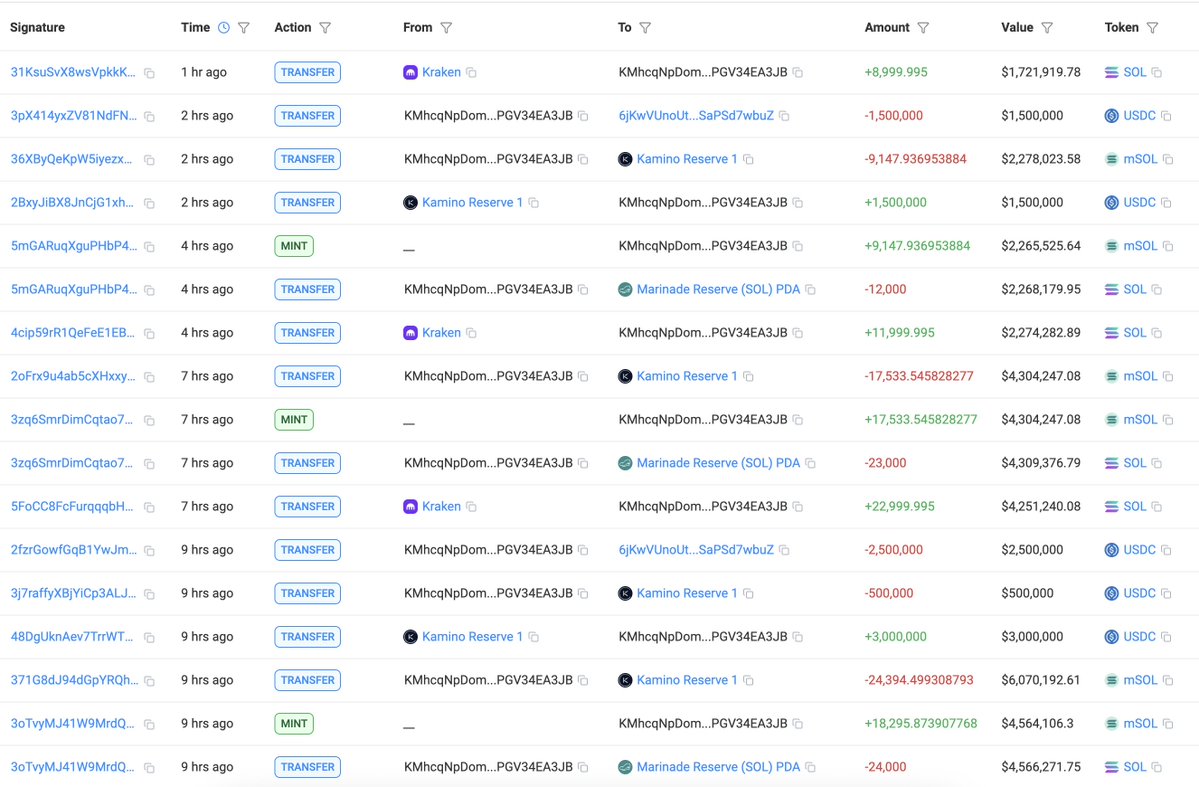Open Kamino Reserve 1 in +1,500,000 row
1199x787 pixels.
tap(473, 203)
